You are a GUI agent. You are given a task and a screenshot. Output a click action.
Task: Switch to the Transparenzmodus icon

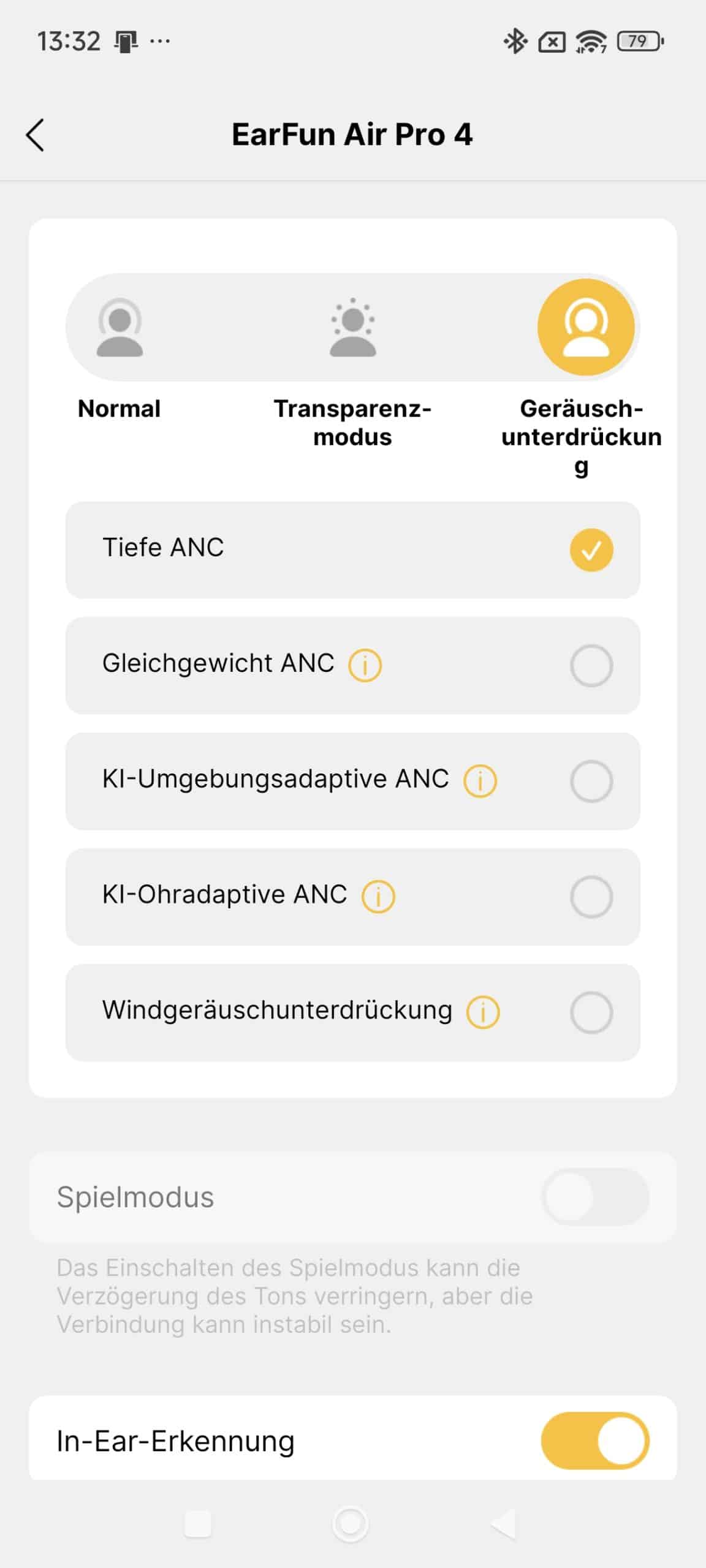pos(352,327)
